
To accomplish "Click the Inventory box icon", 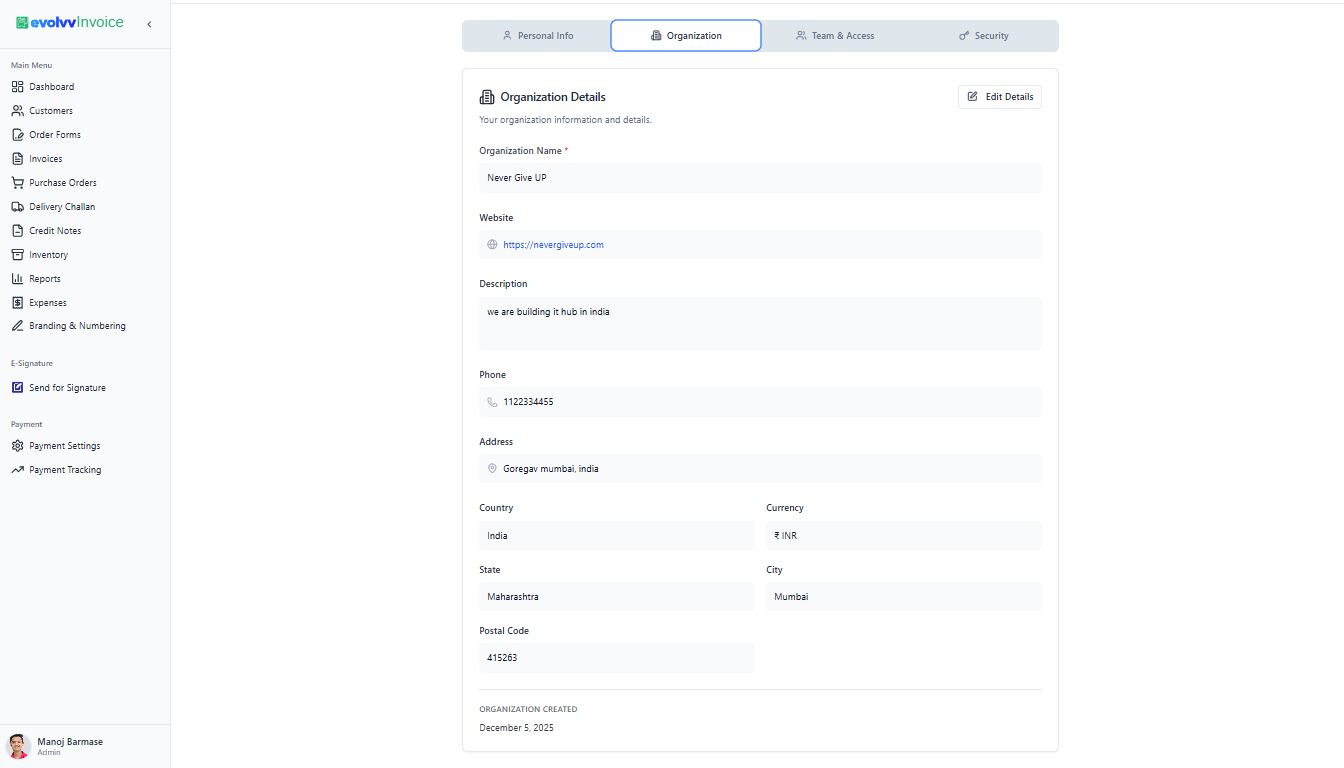I will click(17, 255).
